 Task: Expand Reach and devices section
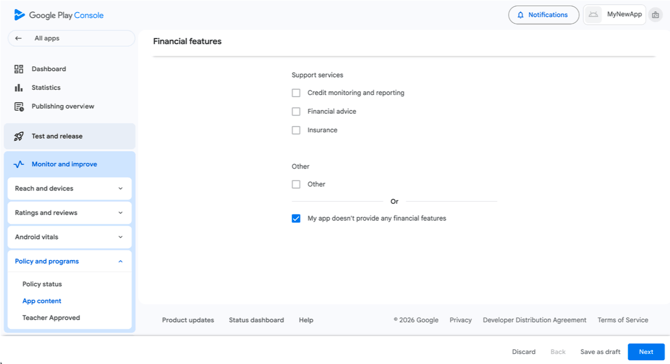(70, 188)
